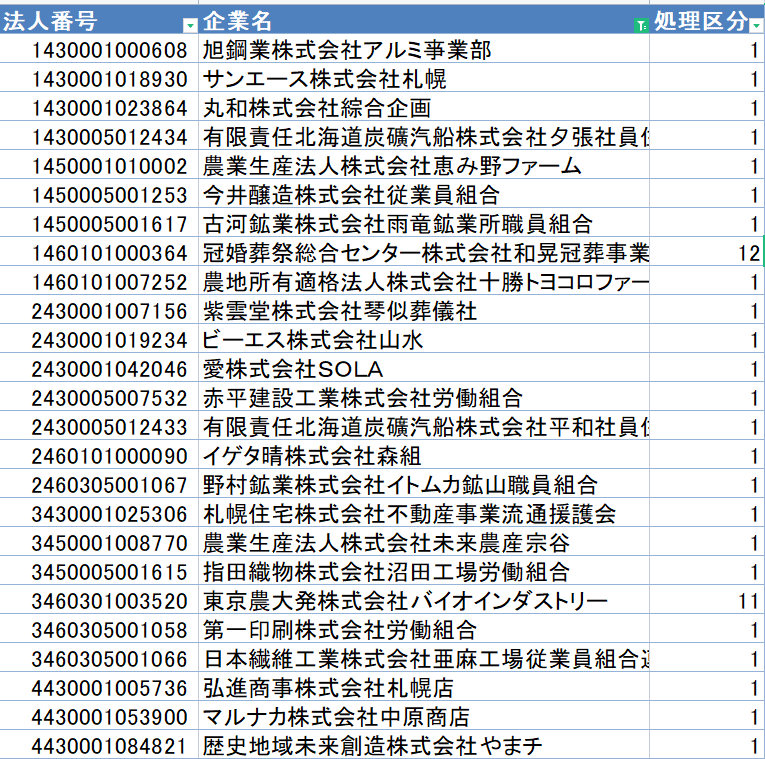Viewport: 765px width, 759px height.
Task: Select the 十勝トヨコロファー company cell
Action: (424, 280)
